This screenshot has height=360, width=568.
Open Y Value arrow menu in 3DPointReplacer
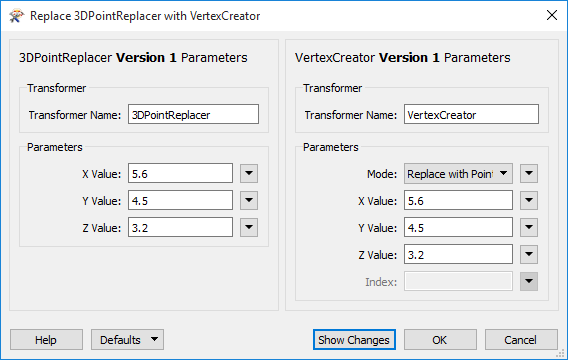click(249, 200)
